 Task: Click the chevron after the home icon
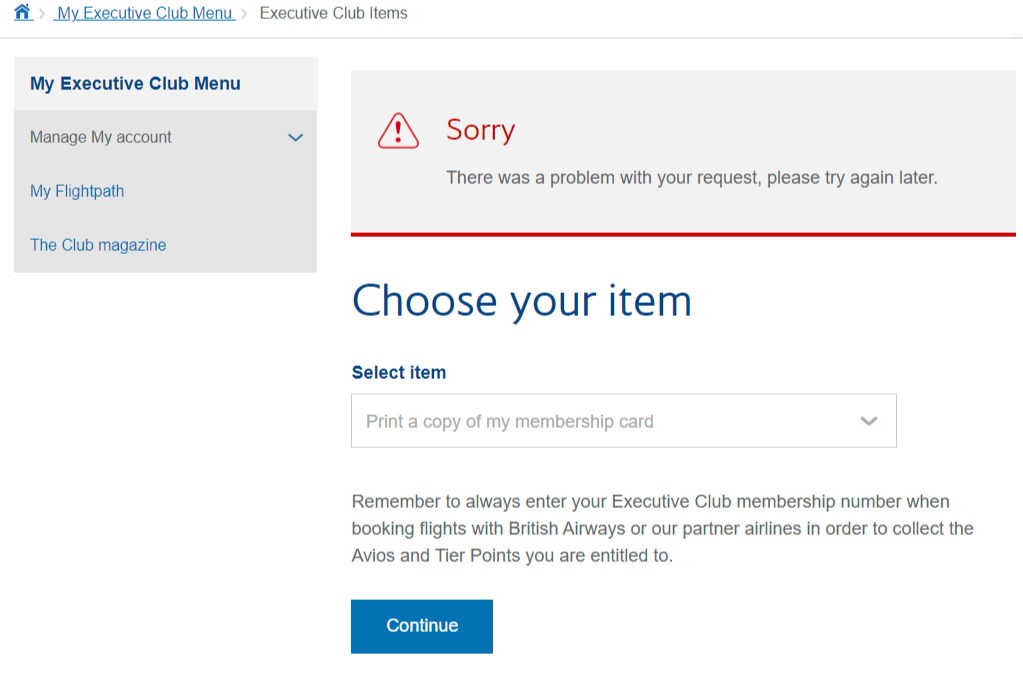42,14
